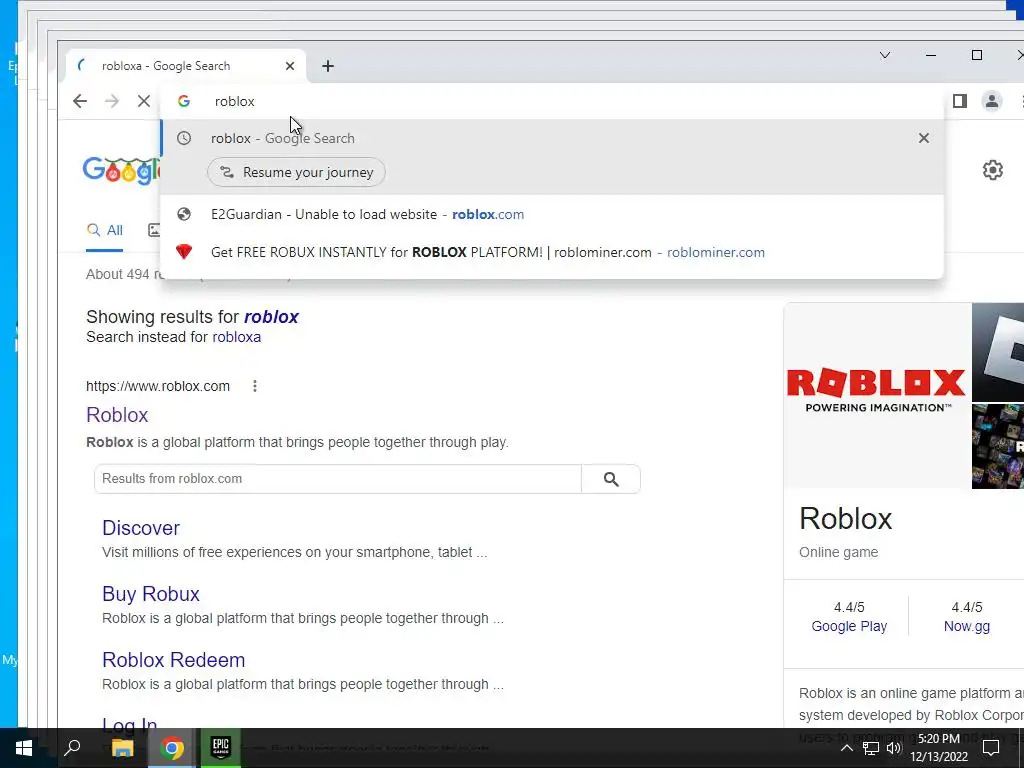Open a new tab with the plus button
This screenshot has width=1024, height=768.
328,66
